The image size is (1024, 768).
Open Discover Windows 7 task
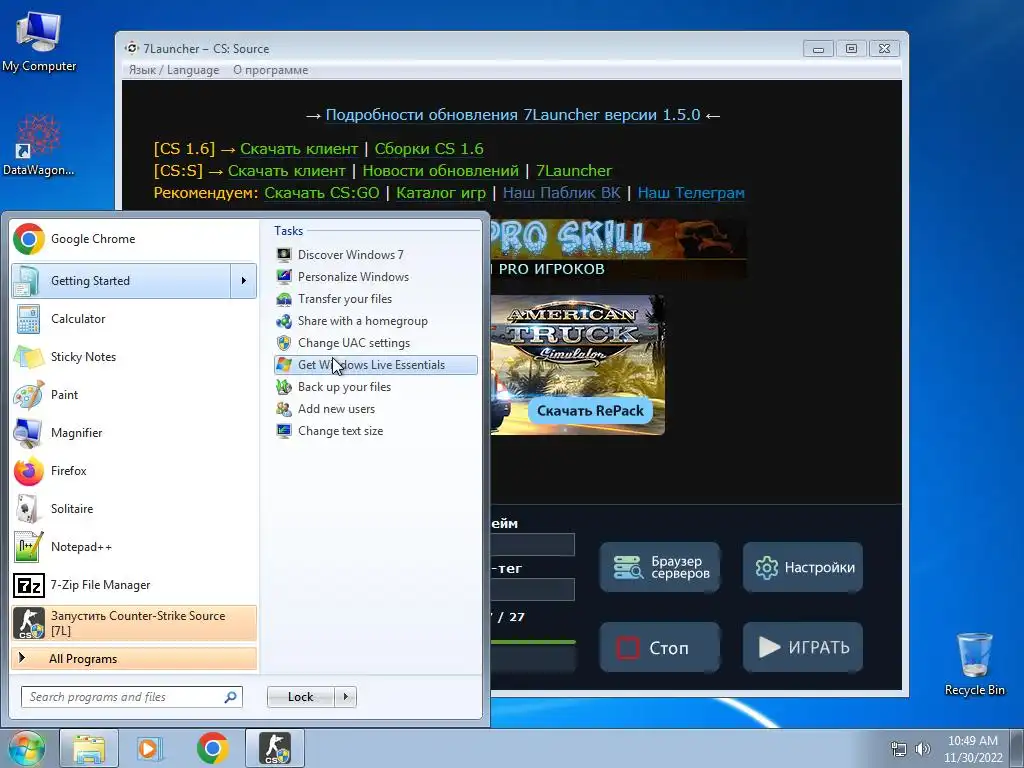click(x=376, y=255)
